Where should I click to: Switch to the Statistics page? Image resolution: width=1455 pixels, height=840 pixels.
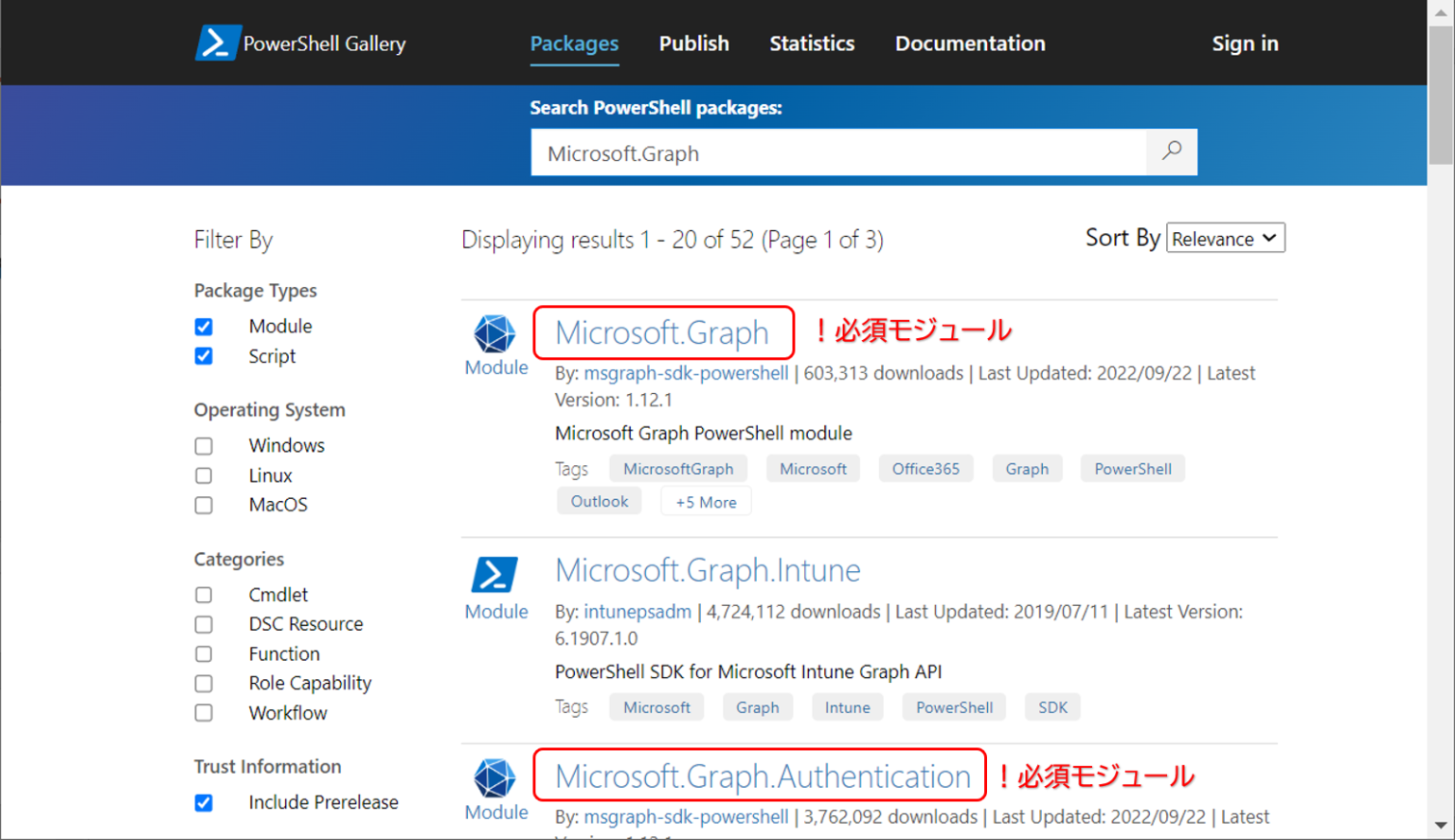(x=811, y=43)
